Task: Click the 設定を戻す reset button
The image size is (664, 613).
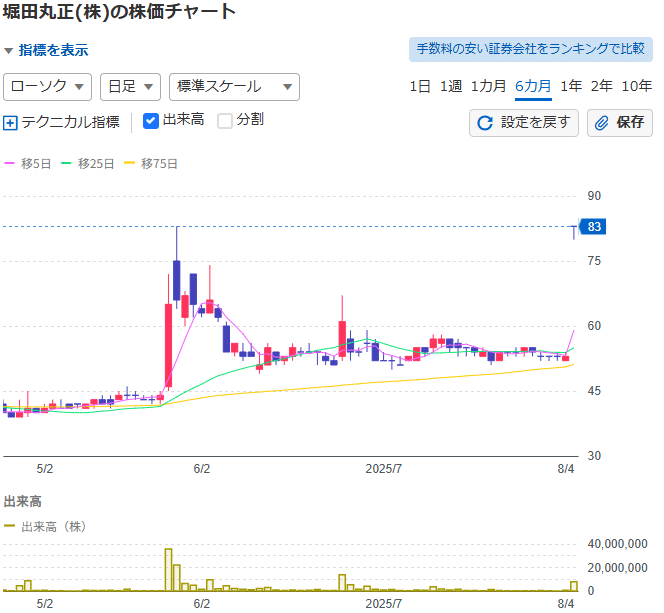Action: coord(524,123)
